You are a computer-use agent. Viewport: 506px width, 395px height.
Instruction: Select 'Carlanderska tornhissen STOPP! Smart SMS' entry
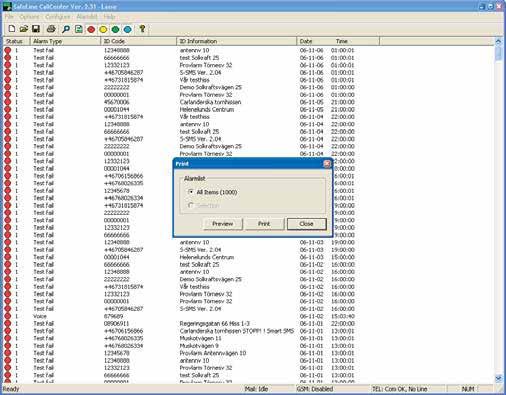click(x=237, y=331)
